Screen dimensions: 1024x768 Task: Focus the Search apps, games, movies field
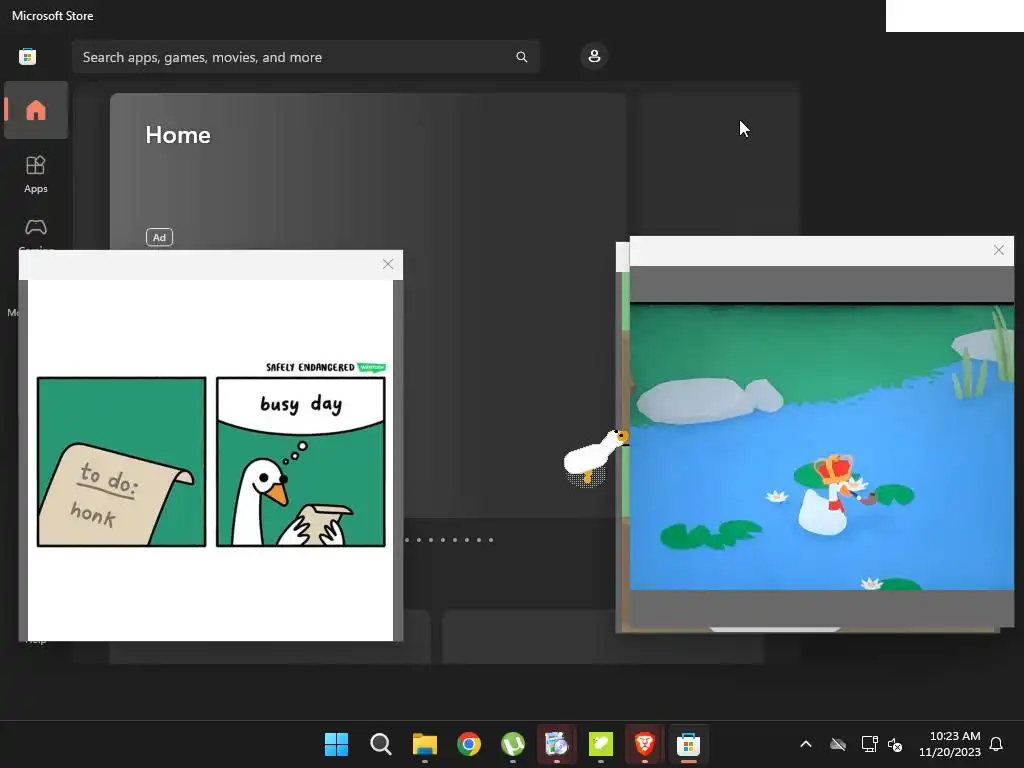point(306,57)
